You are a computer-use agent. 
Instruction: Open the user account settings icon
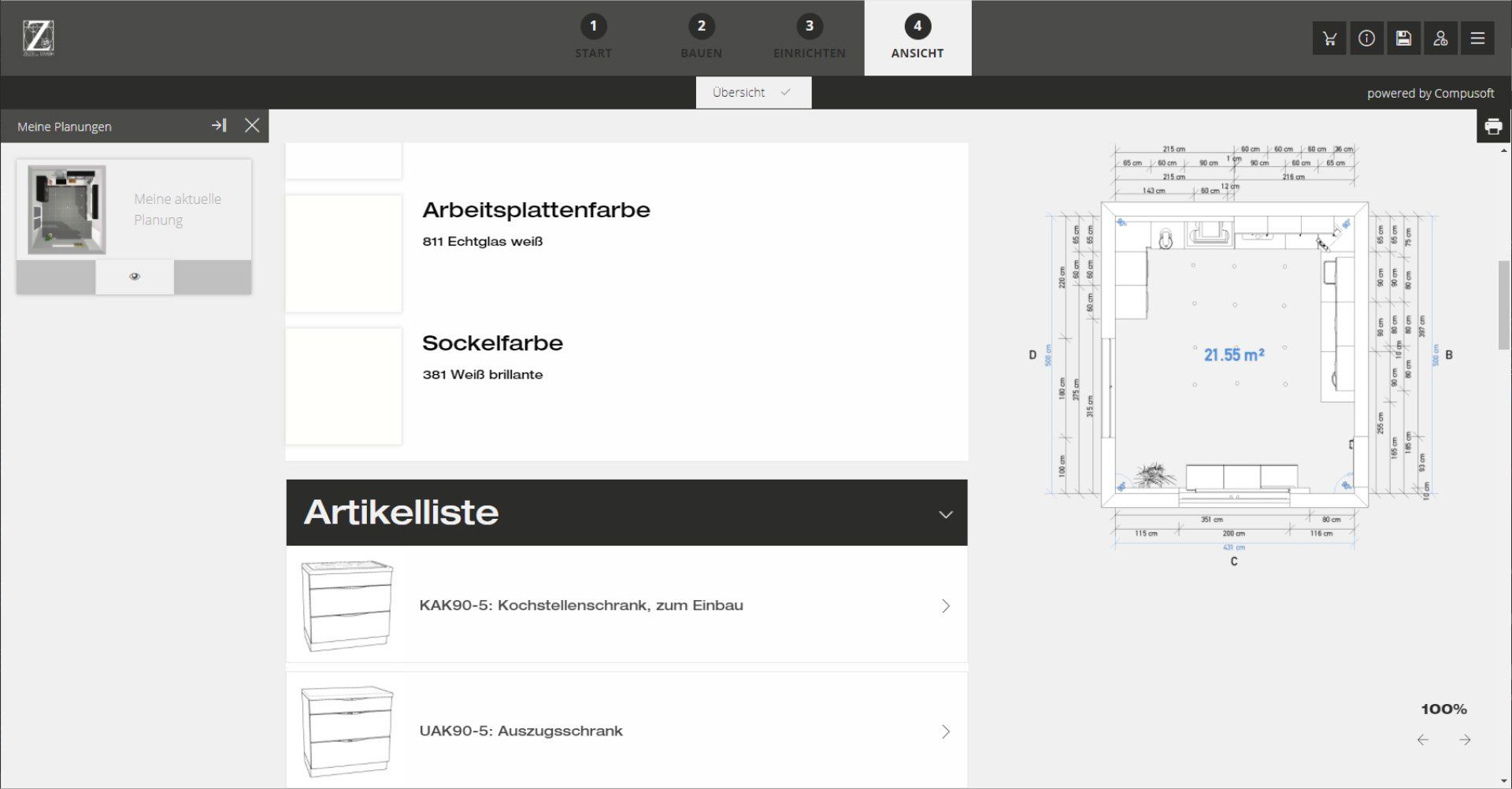pyautogui.click(x=1441, y=38)
